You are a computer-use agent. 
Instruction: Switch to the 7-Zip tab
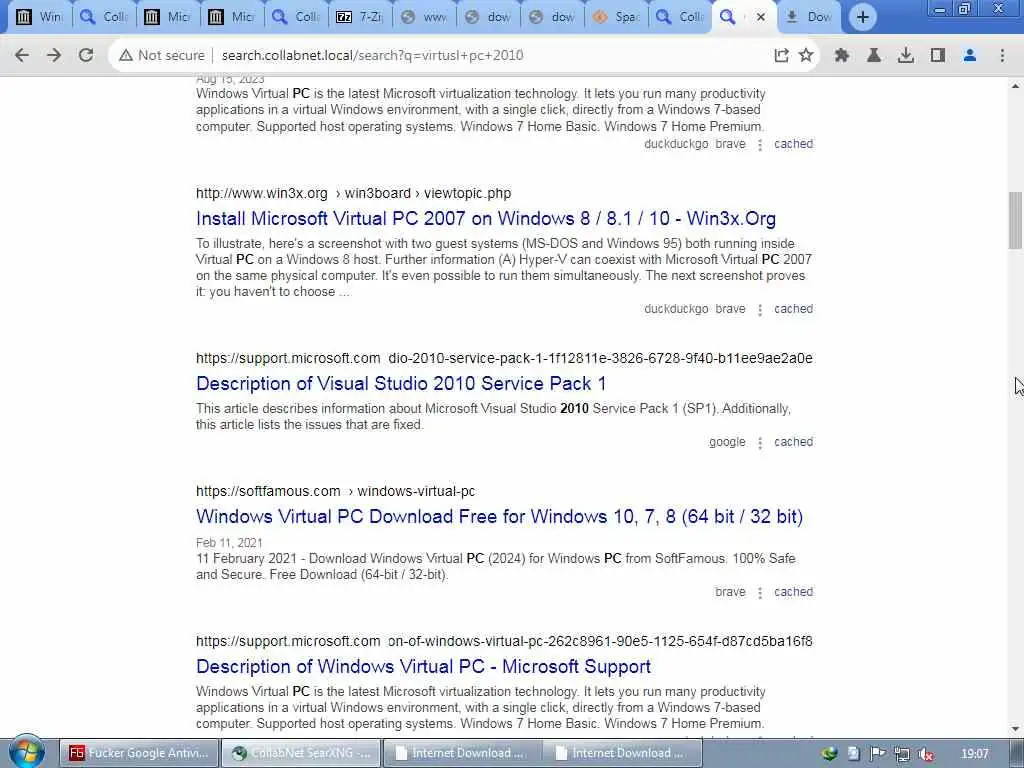(359, 17)
